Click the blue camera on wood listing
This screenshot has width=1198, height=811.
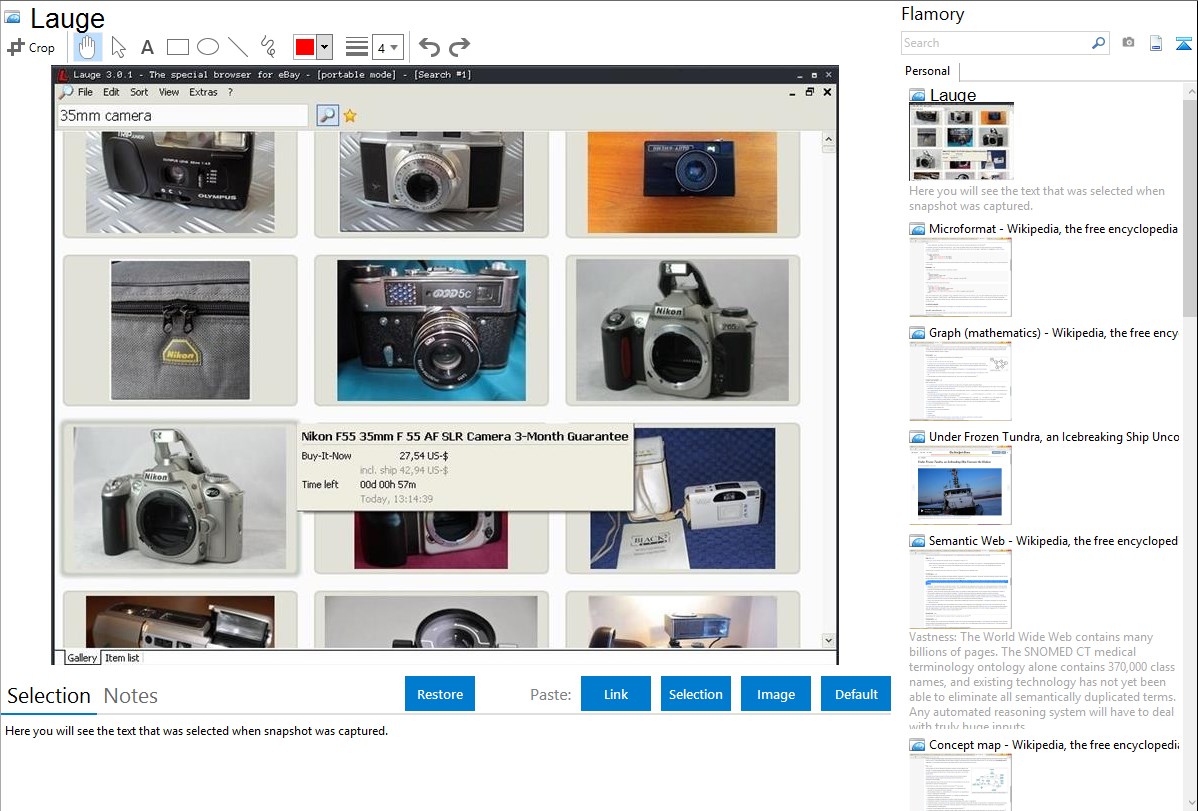pyautogui.click(x=682, y=182)
